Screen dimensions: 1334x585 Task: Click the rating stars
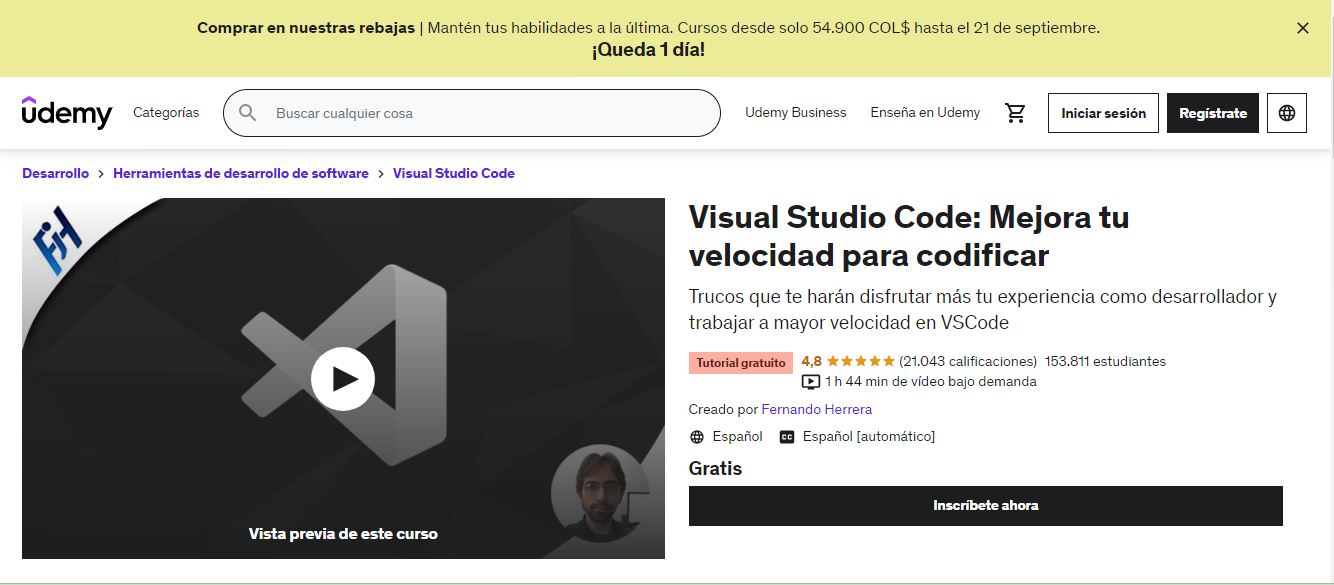point(860,361)
